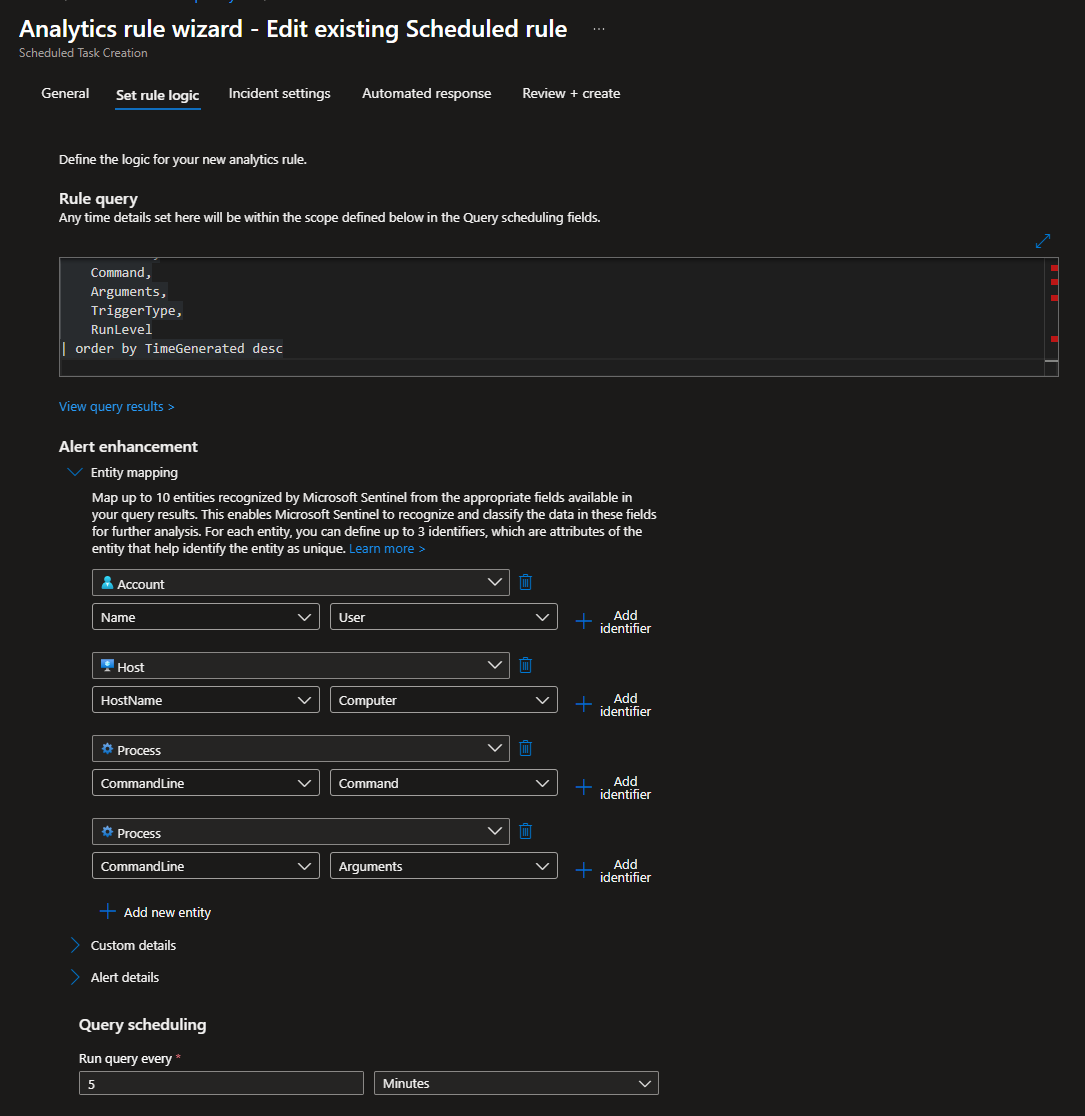
Task: Open the Account entity type dropdown
Action: coord(300,583)
